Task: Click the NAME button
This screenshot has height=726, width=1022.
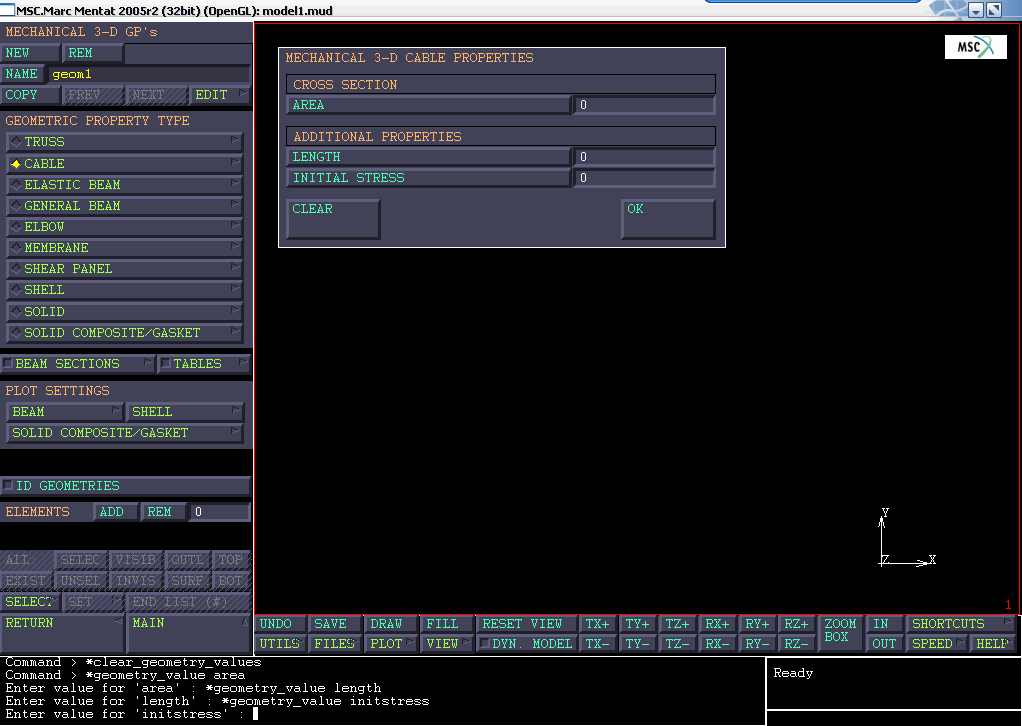Action: point(22,74)
